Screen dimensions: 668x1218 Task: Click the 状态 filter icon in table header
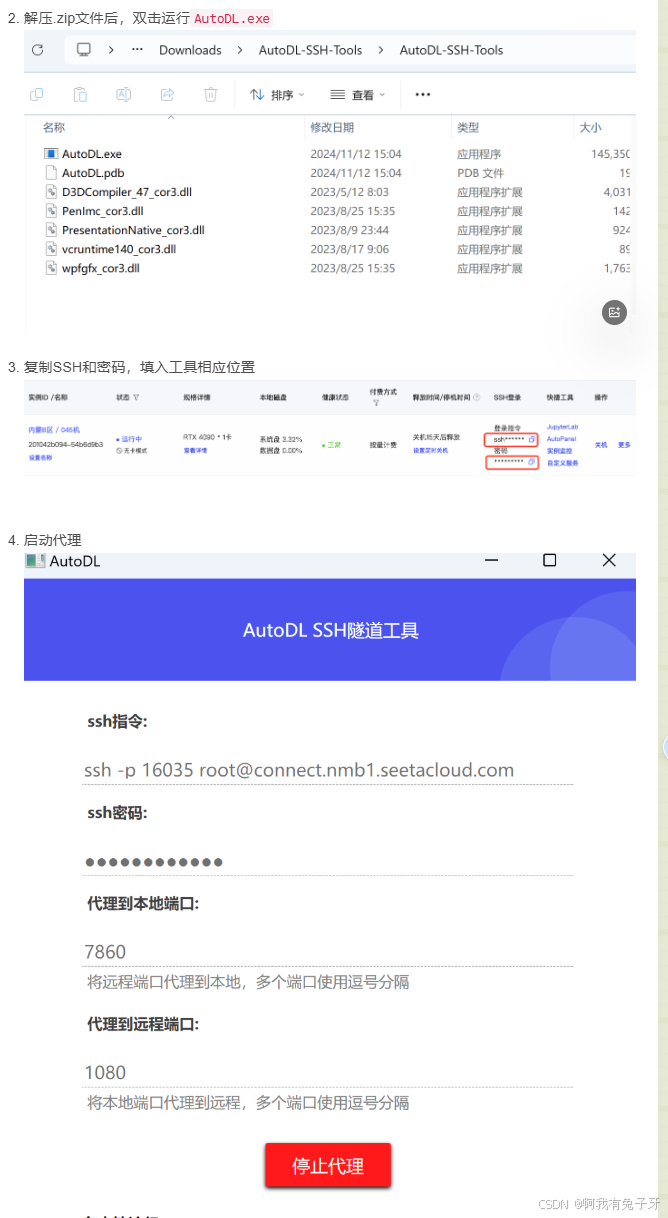click(136, 397)
